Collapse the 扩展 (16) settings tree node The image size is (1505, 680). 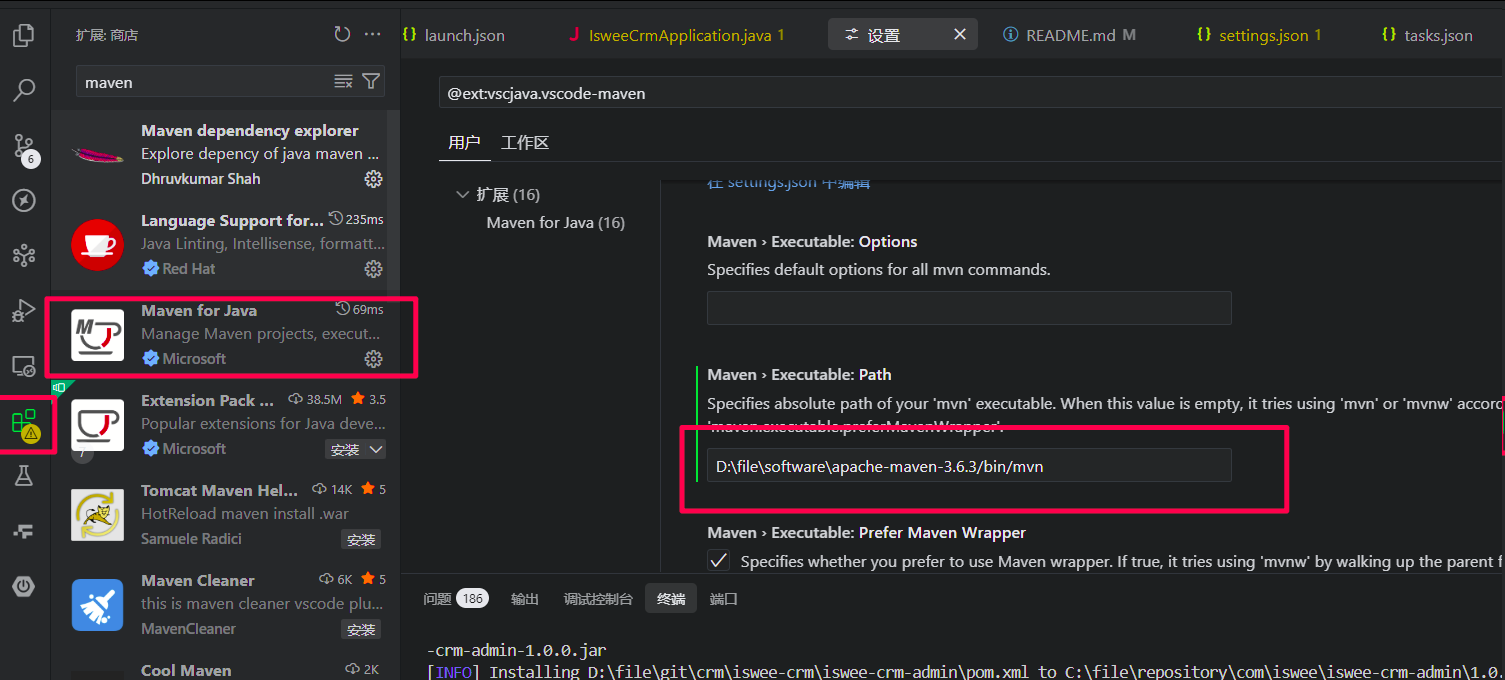[x=462, y=194]
